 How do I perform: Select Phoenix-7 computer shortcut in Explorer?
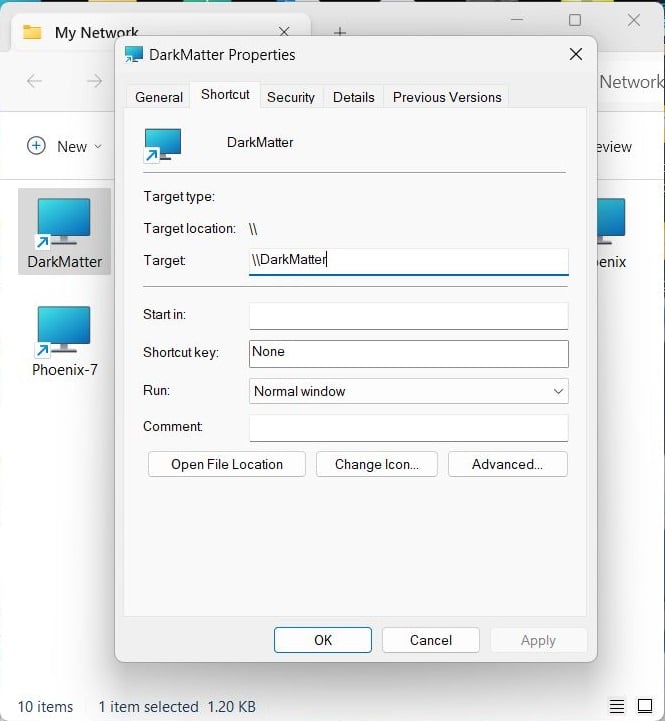64,340
